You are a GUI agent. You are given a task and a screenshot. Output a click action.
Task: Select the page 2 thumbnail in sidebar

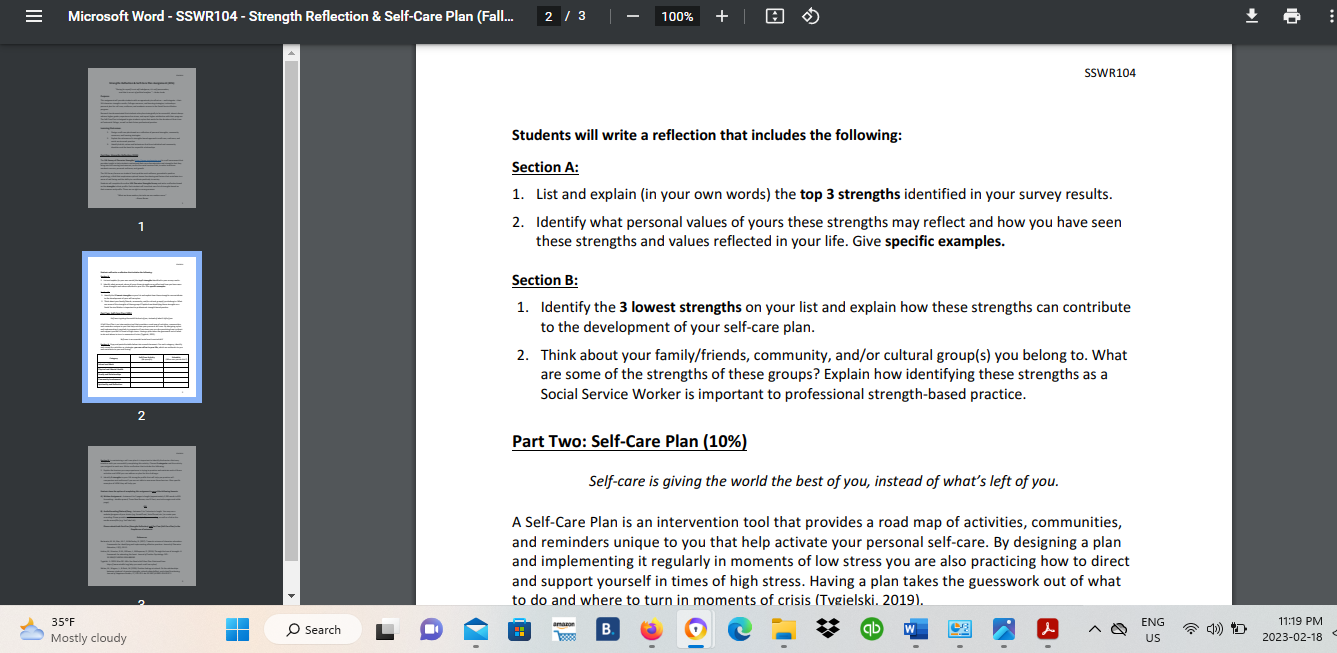pyautogui.click(x=141, y=327)
